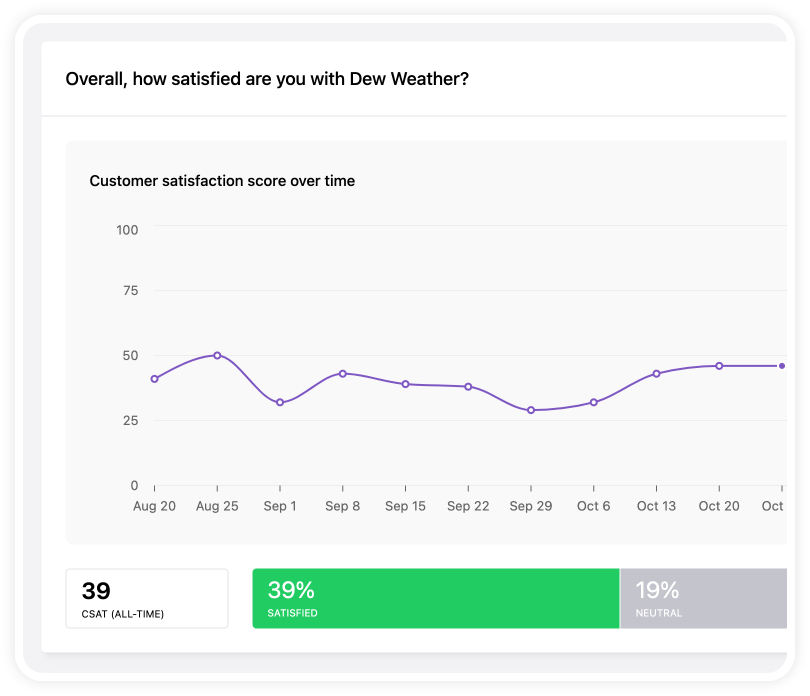Image resolution: width=810 pixels, height=696 pixels.
Task: Select the gray 19% Neutral segment
Action: click(704, 598)
